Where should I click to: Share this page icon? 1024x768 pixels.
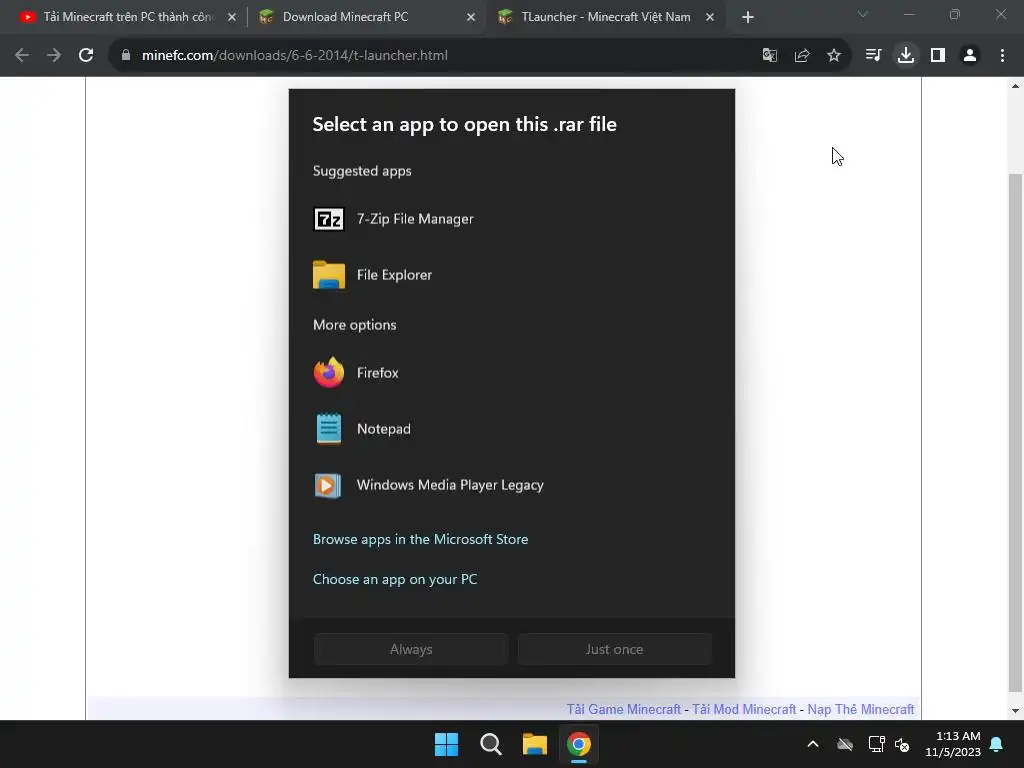coord(802,56)
